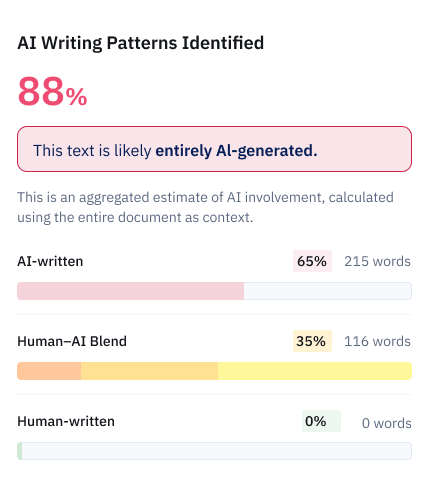The width and height of the screenshot is (428, 480).
Task: Click the 88% overall AI score
Action: [52, 91]
